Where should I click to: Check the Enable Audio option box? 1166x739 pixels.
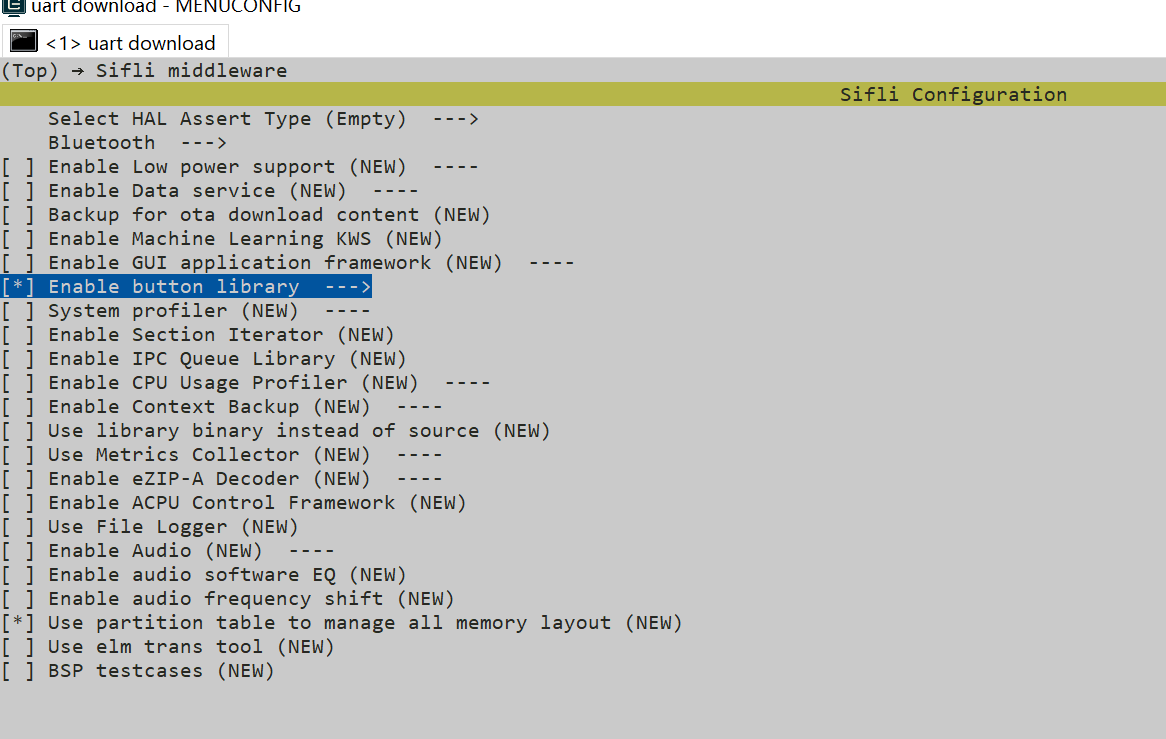pos(18,551)
